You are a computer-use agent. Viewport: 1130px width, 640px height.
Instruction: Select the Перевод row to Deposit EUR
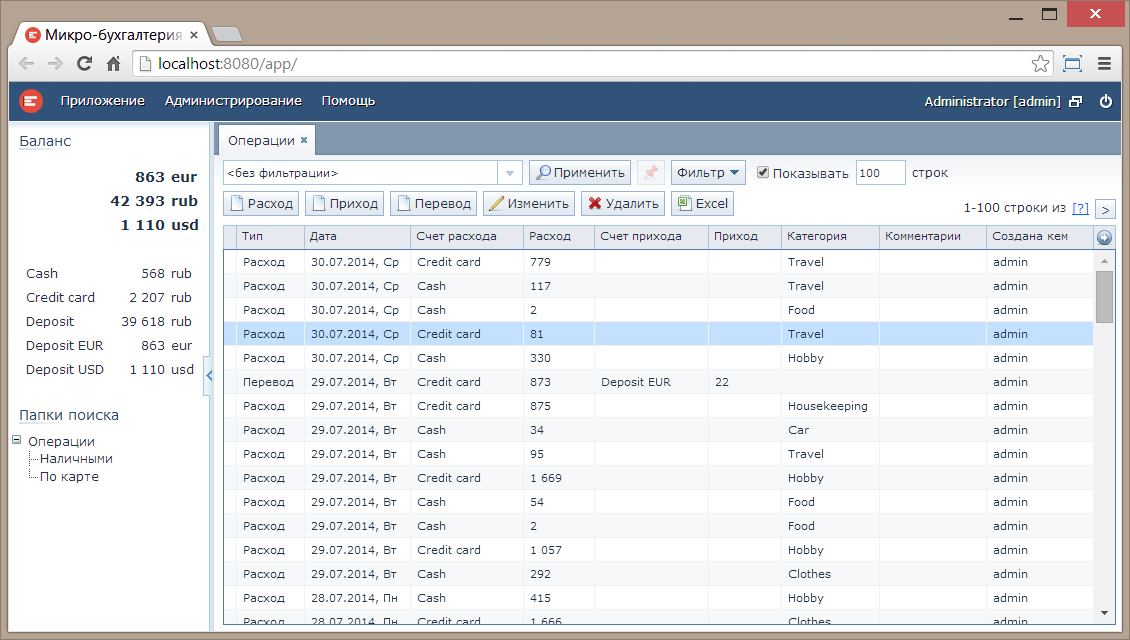[x=658, y=382]
